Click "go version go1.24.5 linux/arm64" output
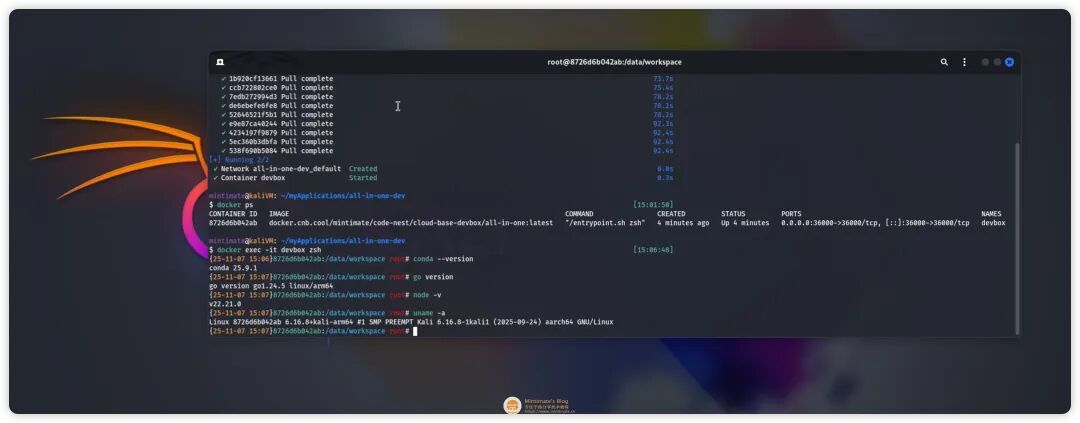The height and width of the screenshot is (423, 1080). point(271,286)
